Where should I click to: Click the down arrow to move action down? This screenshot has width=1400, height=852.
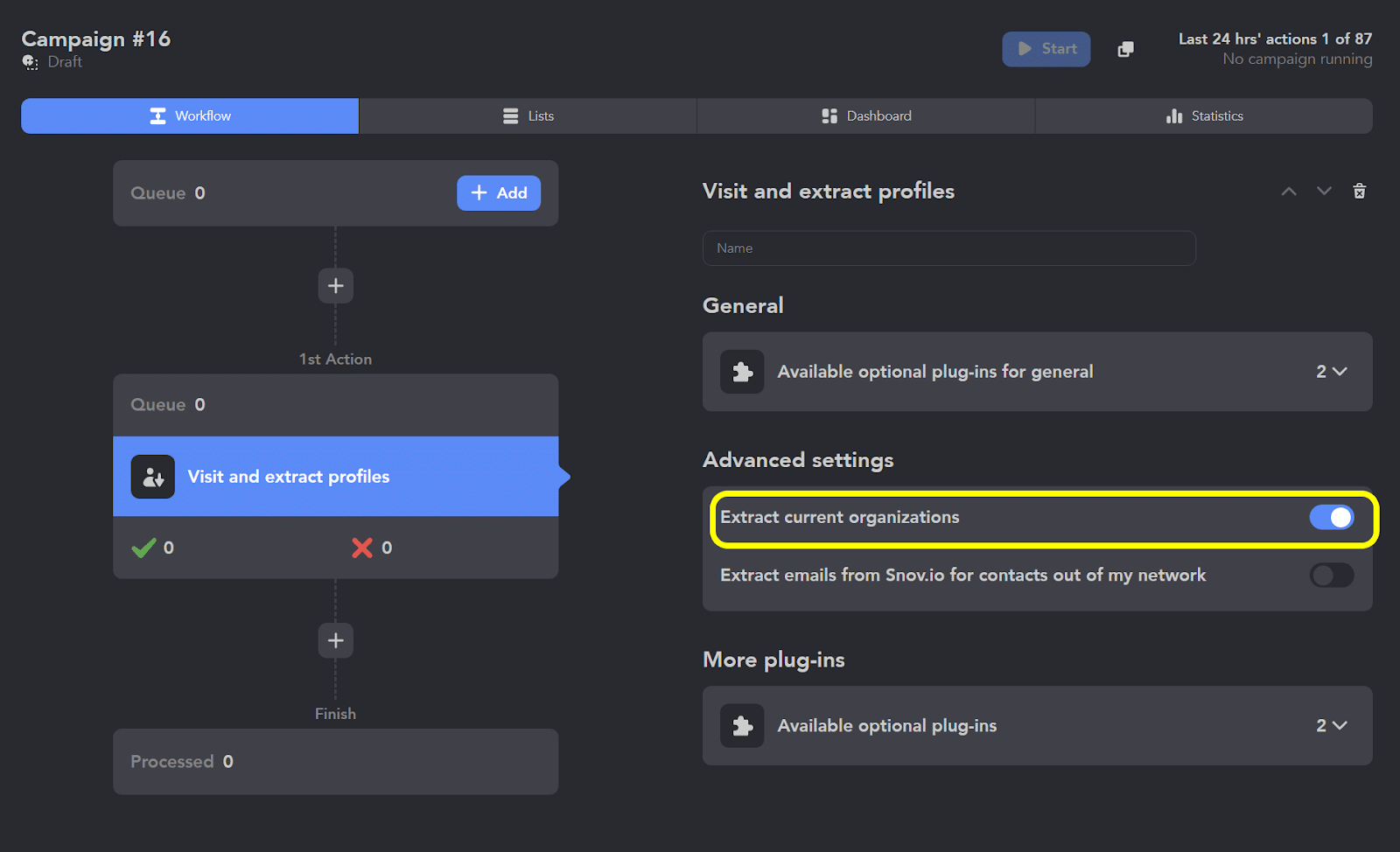1324,192
